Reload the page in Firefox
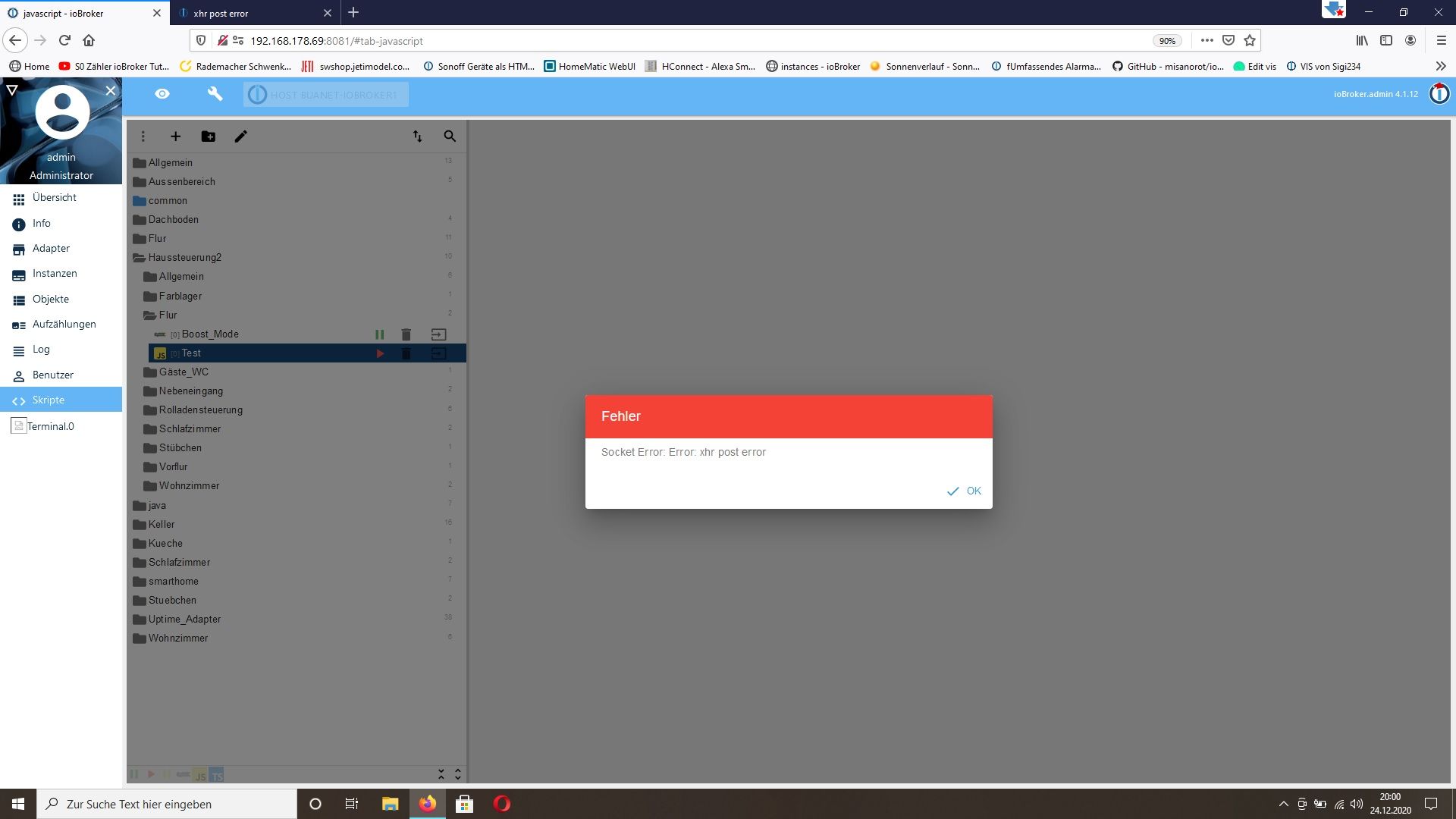Viewport: 1456px width, 819px height. pos(64,40)
